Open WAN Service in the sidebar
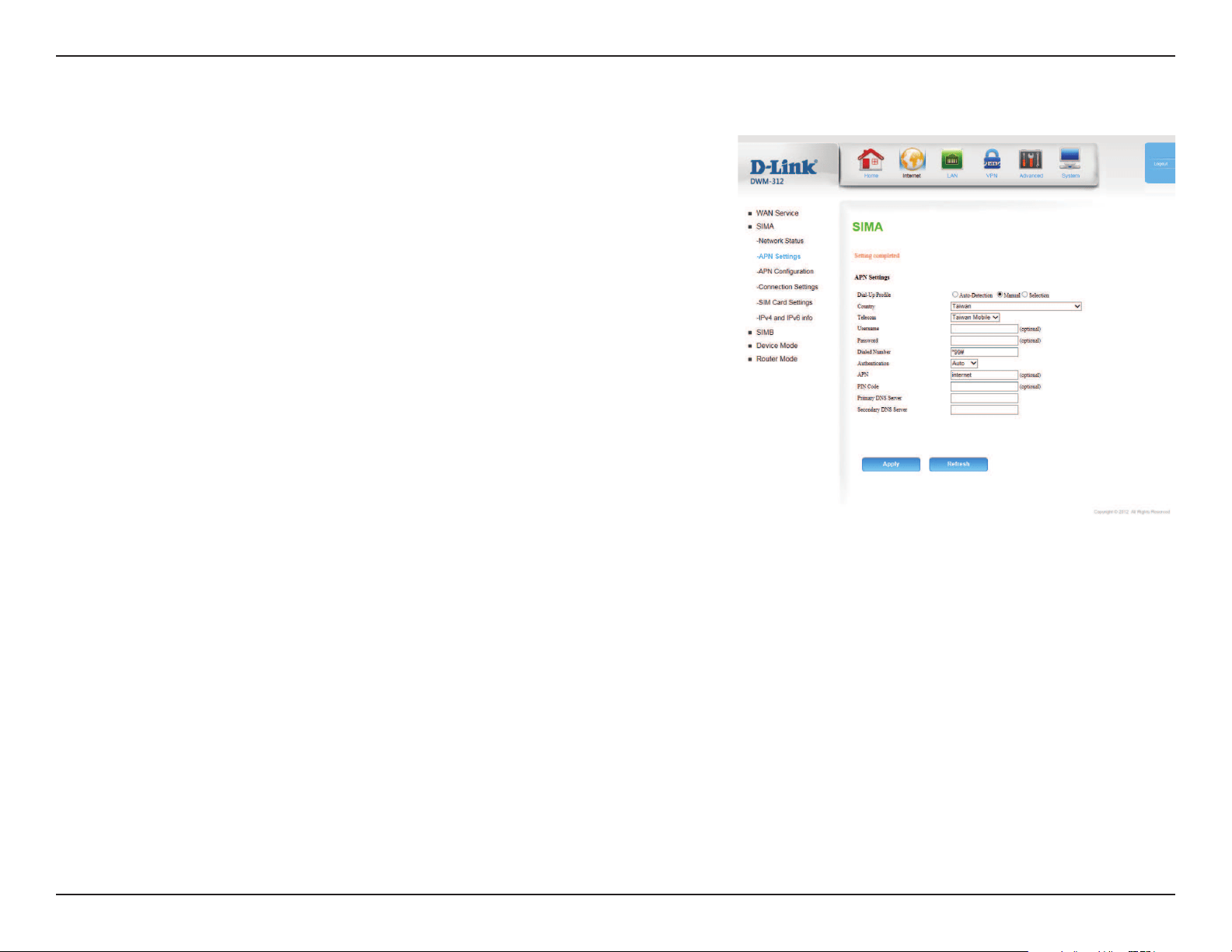 click(777, 213)
